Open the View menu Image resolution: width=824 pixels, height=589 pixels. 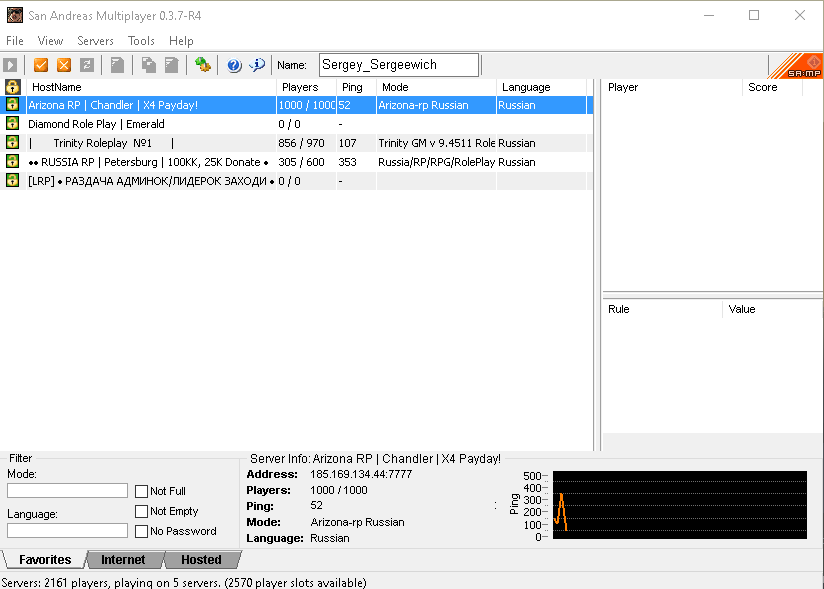pyautogui.click(x=50, y=40)
